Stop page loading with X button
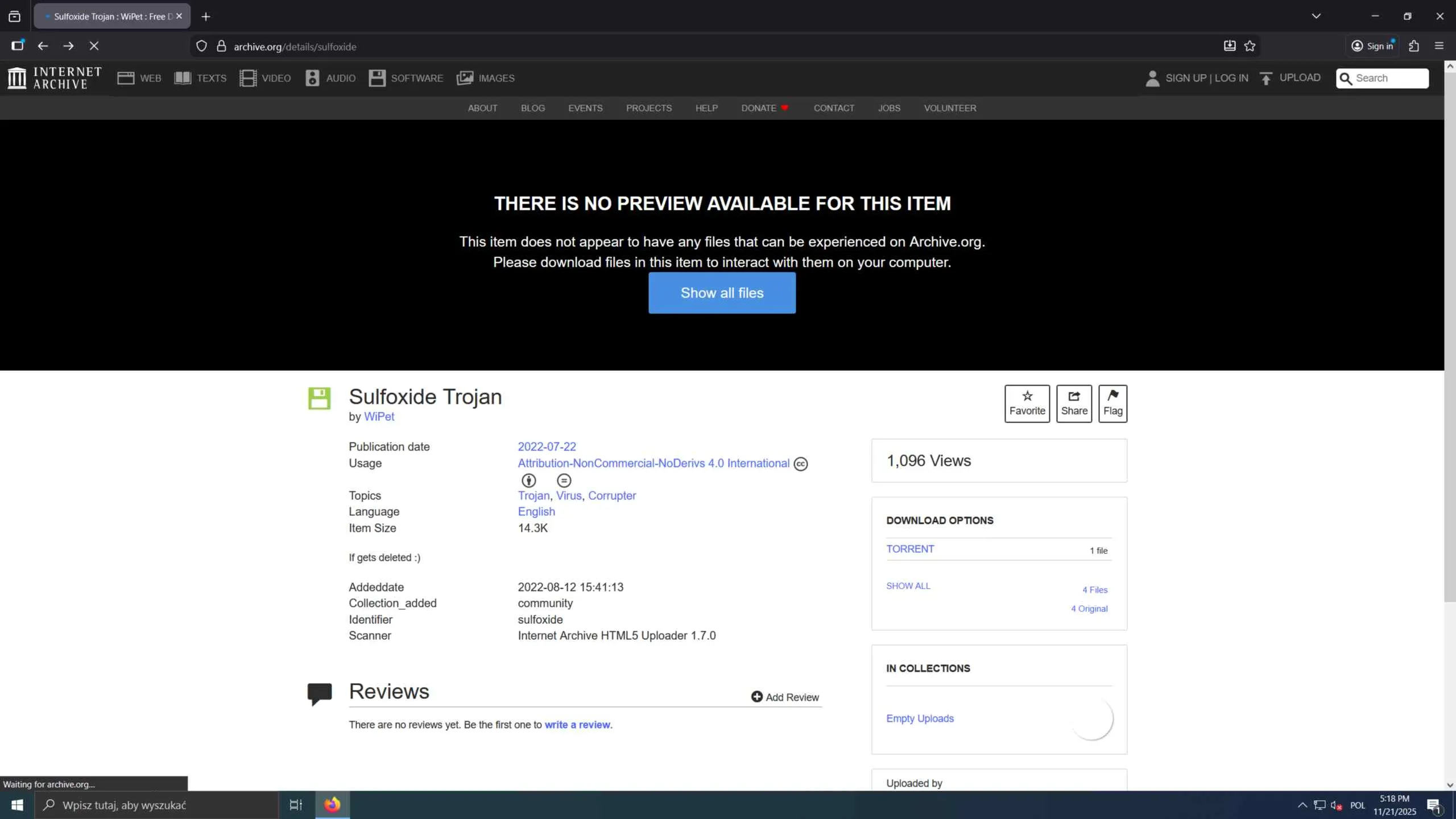Screen dimensions: 1456x819 [x=94, y=46]
